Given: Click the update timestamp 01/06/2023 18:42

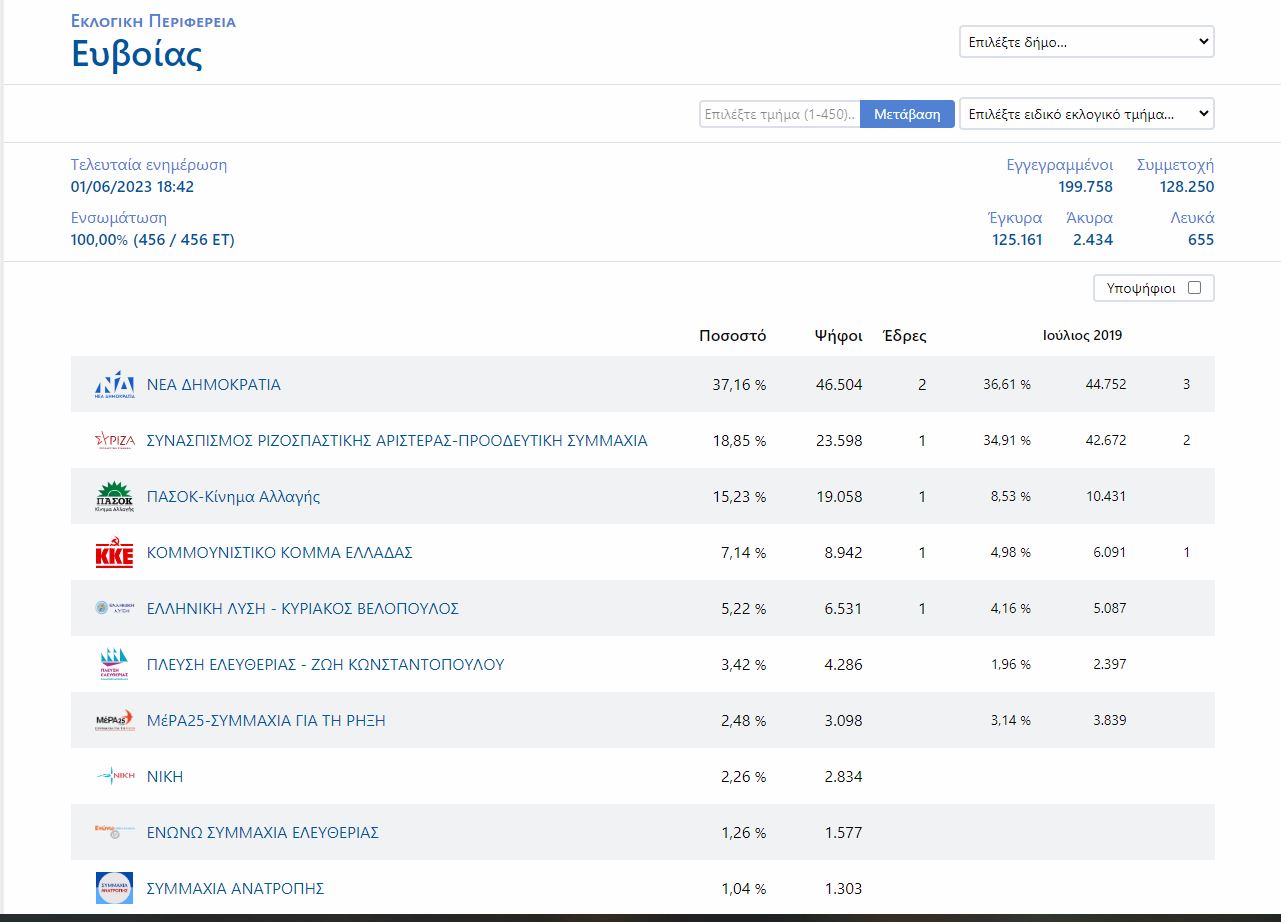Looking at the screenshot, I should (x=132, y=187).
